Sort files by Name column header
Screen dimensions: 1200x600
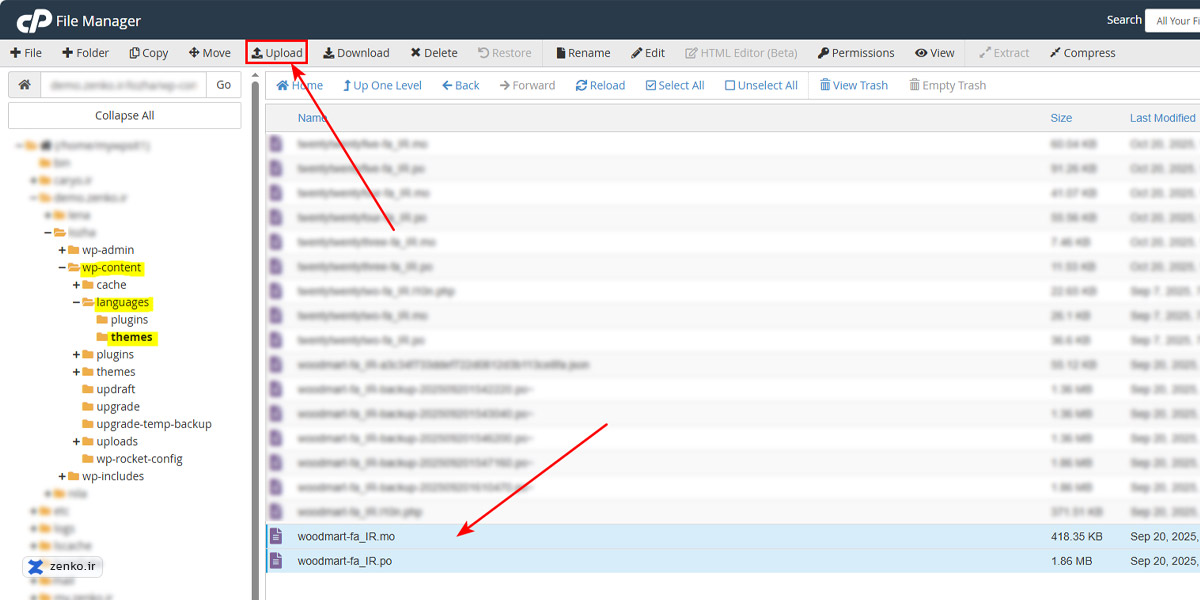(x=312, y=118)
